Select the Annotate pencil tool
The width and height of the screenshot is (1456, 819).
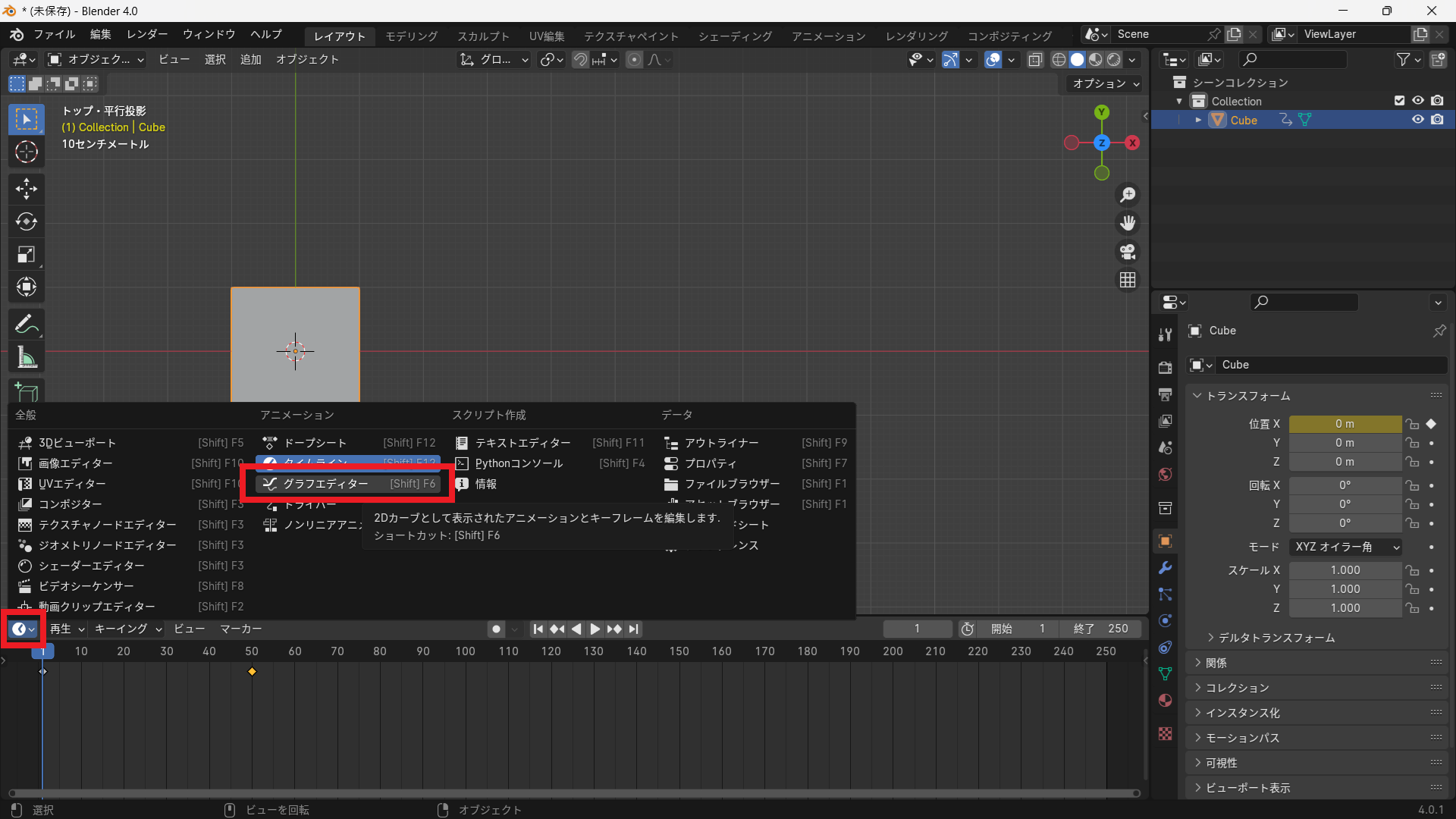27,325
